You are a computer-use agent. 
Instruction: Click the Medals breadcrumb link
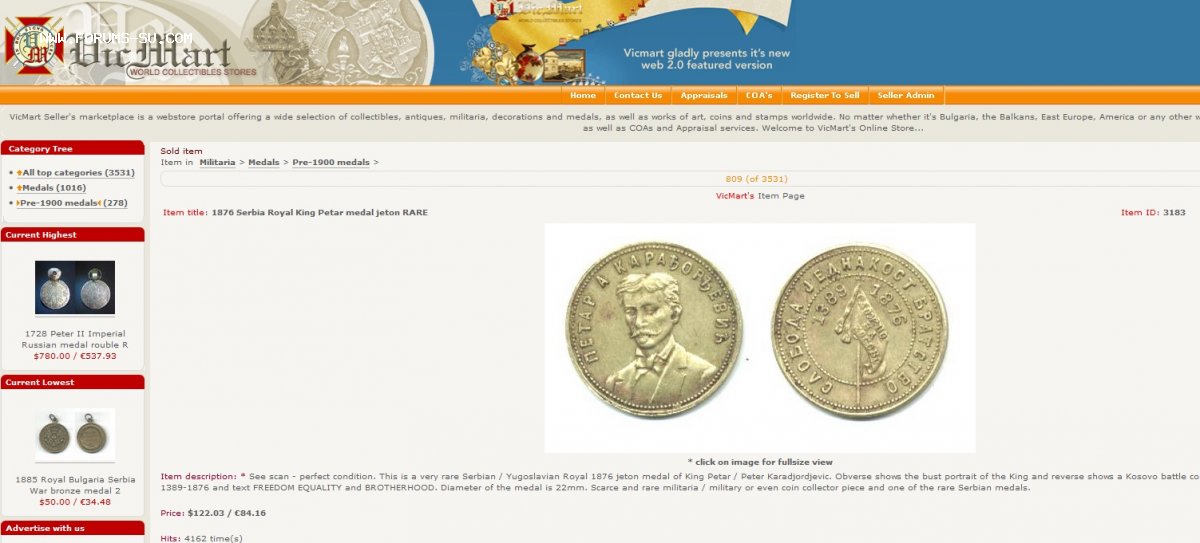[x=264, y=162]
